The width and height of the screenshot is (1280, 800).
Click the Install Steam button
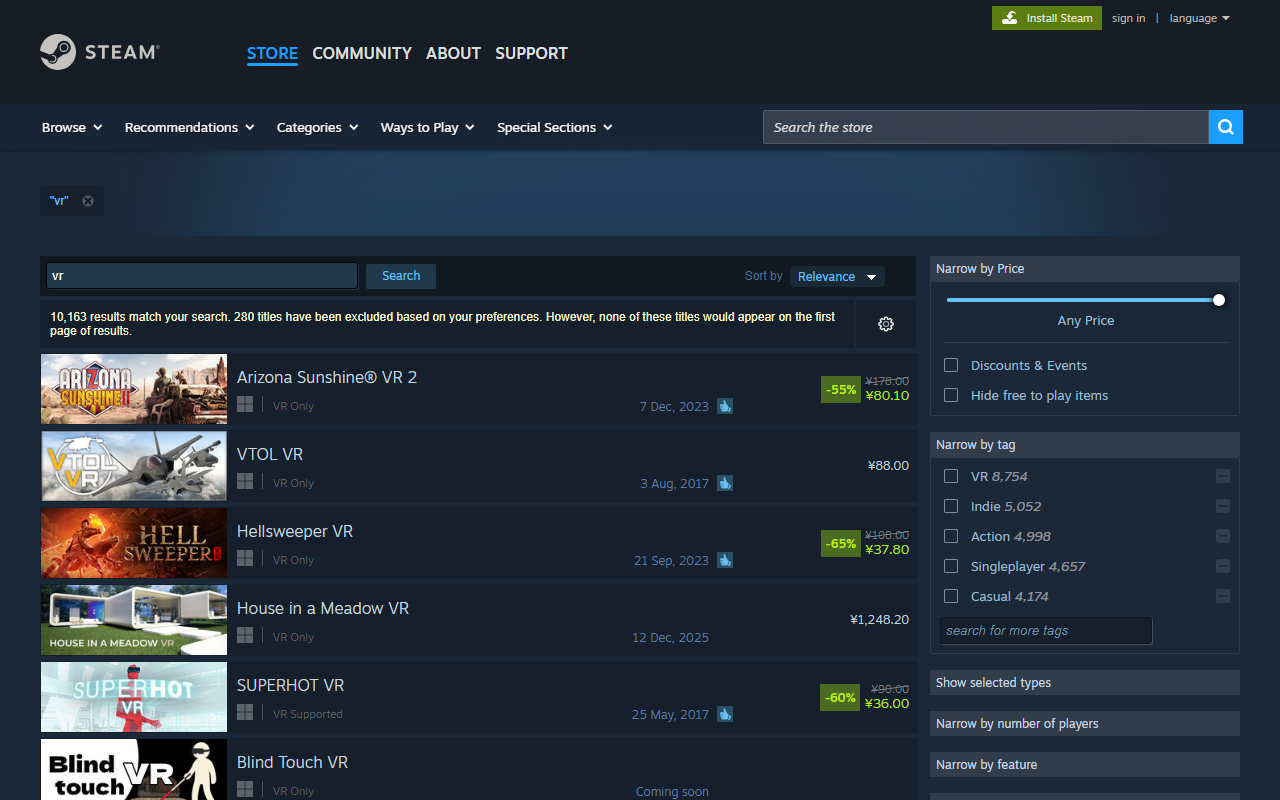(x=1047, y=18)
